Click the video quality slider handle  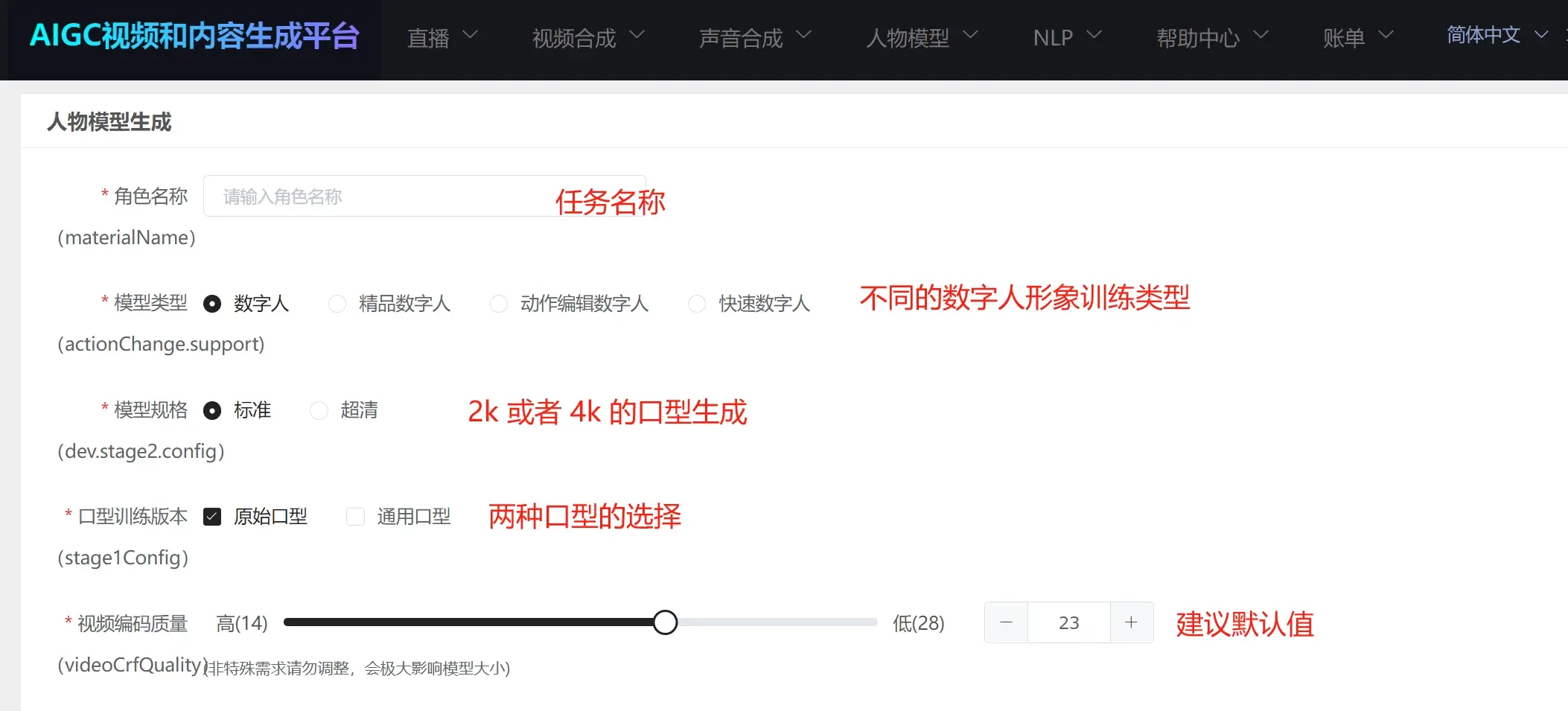[665, 622]
